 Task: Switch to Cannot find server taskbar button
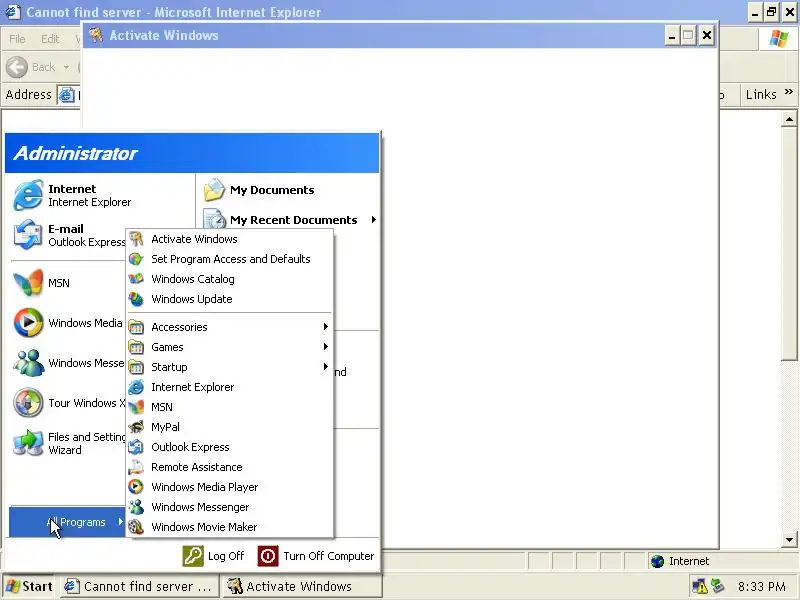[x=138, y=586]
